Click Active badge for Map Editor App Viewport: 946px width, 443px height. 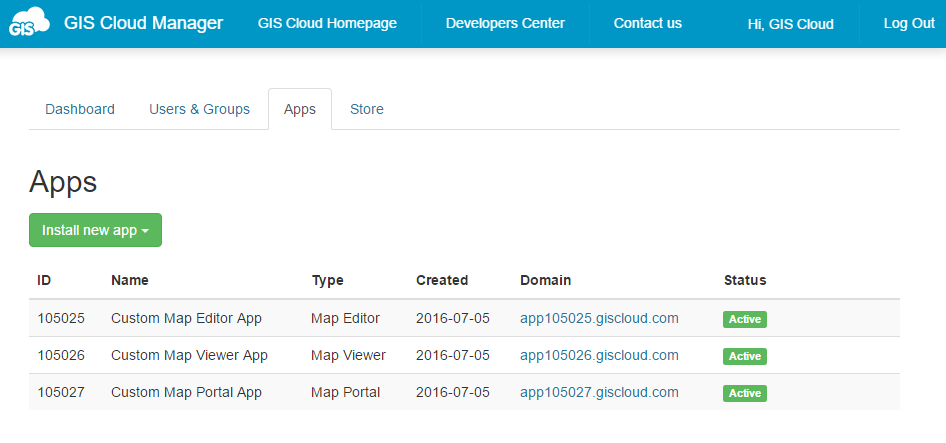(744, 319)
